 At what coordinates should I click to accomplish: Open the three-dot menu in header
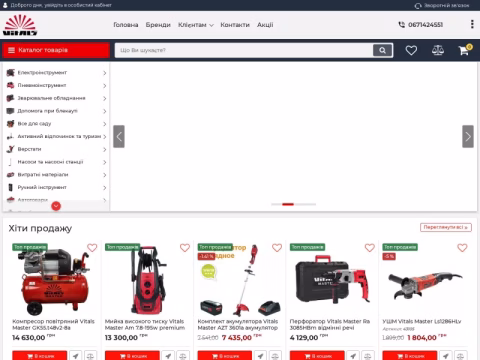(x=472, y=24)
